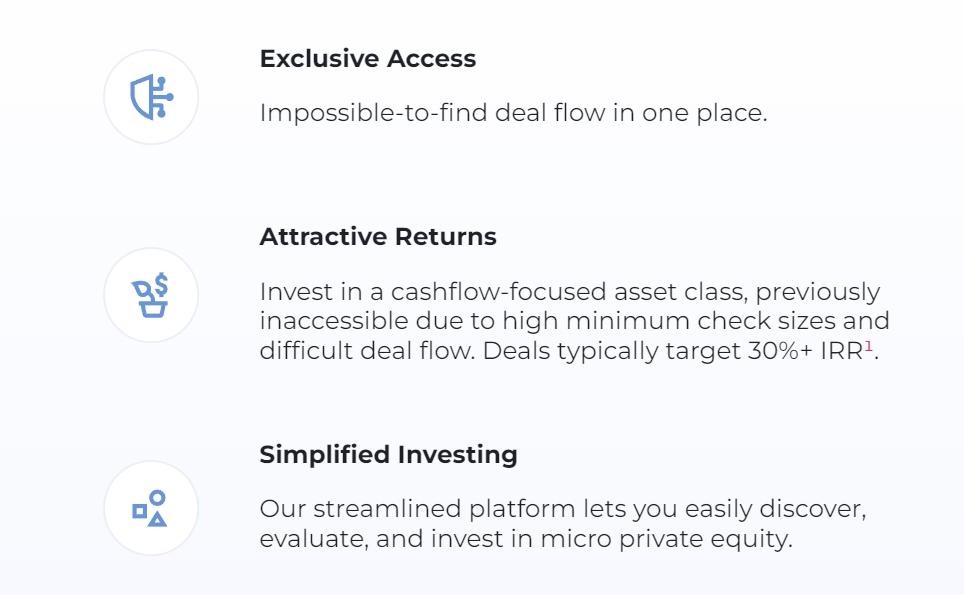The height and width of the screenshot is (595, 964).
Task: Click the network nodes on the shield icon
Action: (163, 97)
